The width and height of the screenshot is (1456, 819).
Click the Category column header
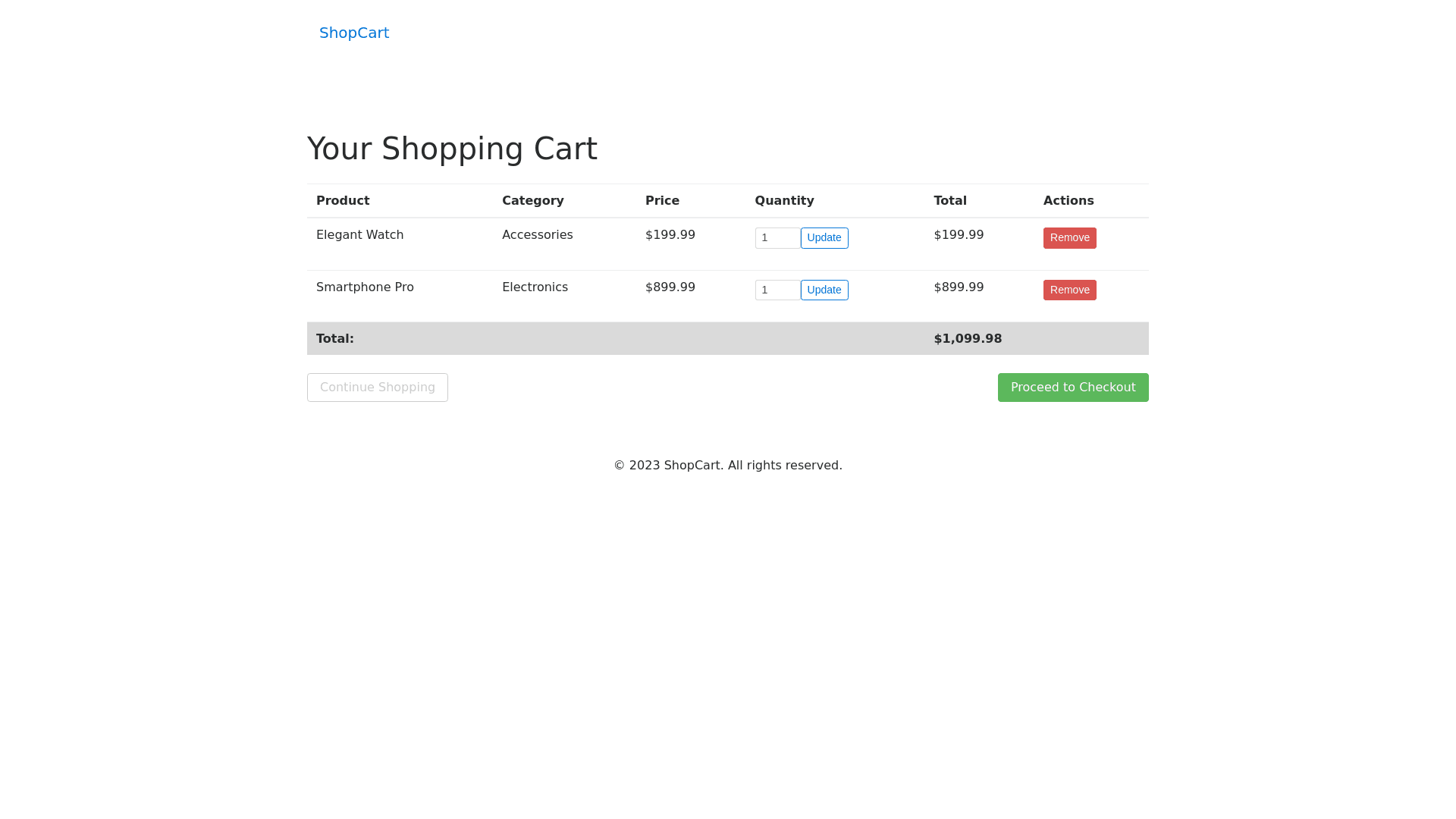click(x=532, y=201)
